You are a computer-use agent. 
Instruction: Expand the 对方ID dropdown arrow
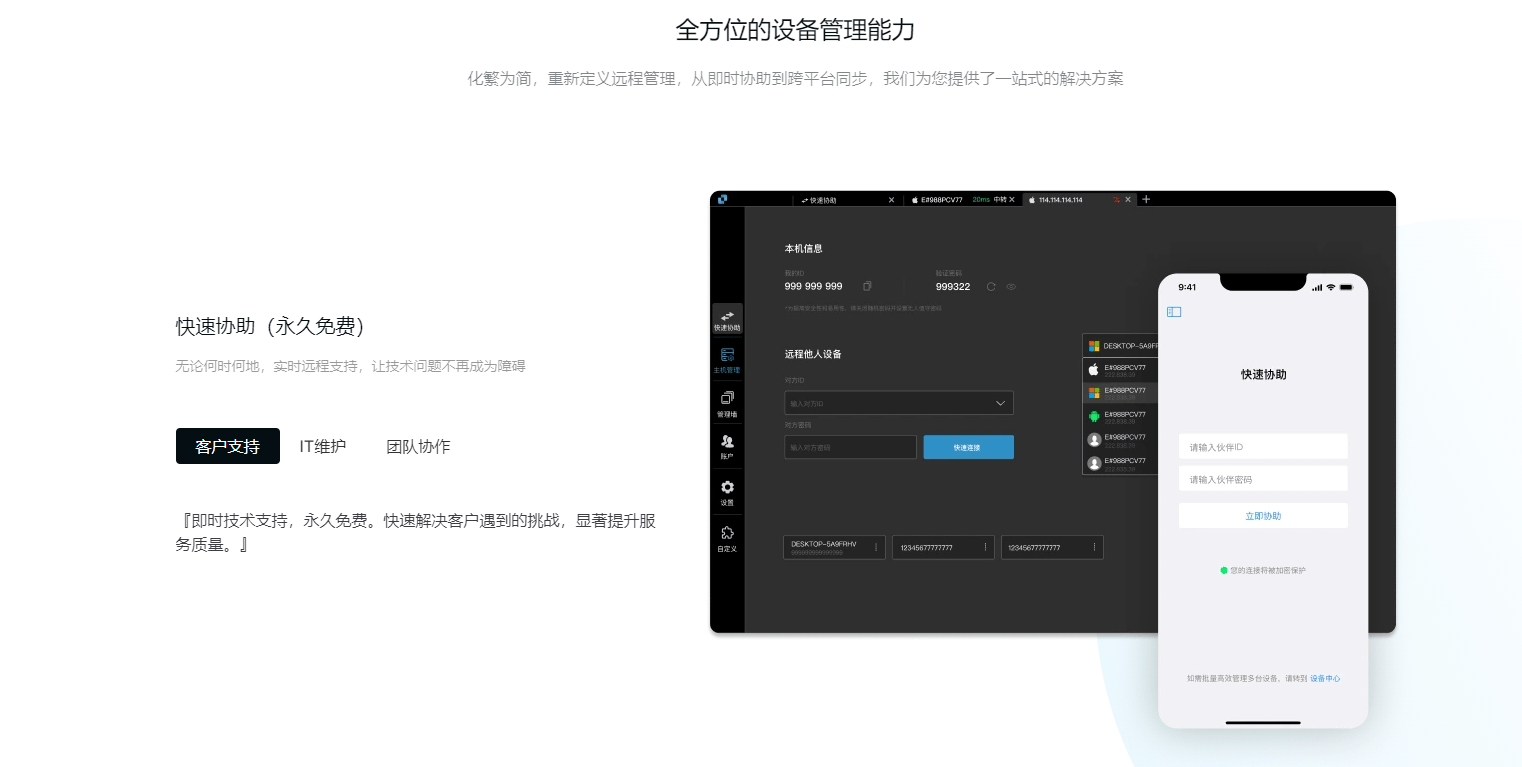1001,403
